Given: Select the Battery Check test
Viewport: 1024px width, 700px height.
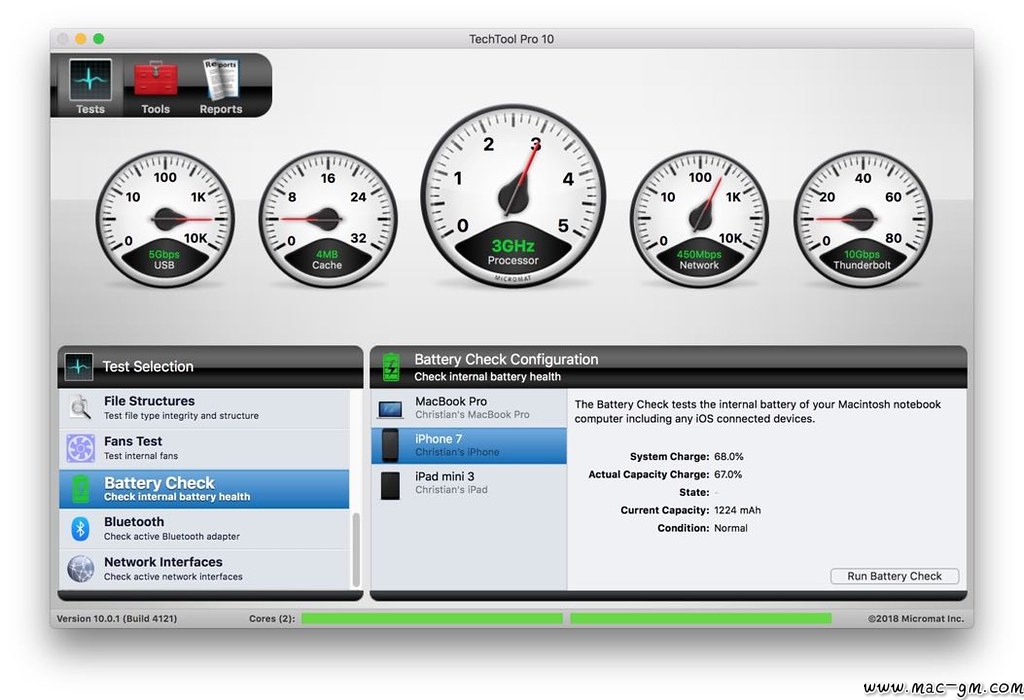Looking at the screenshot, I should [x=204, y=489].
